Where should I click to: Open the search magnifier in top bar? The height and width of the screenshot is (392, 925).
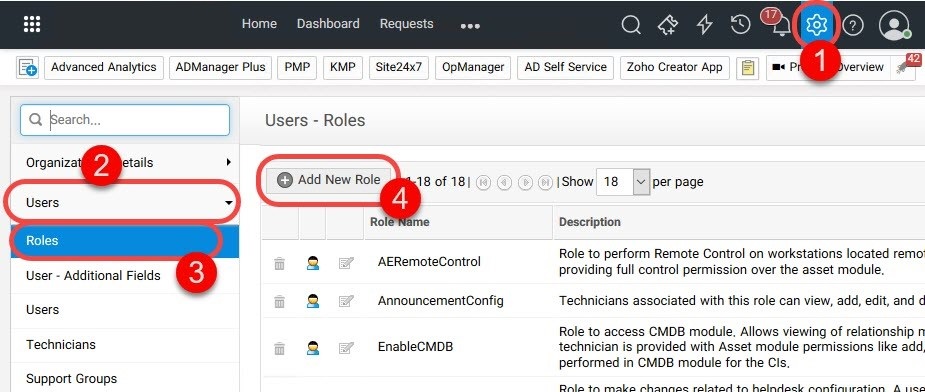tap(631, 25)
